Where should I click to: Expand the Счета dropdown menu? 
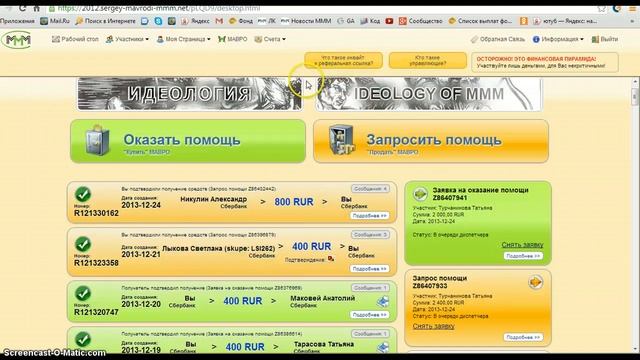click(x=270, y=39)
